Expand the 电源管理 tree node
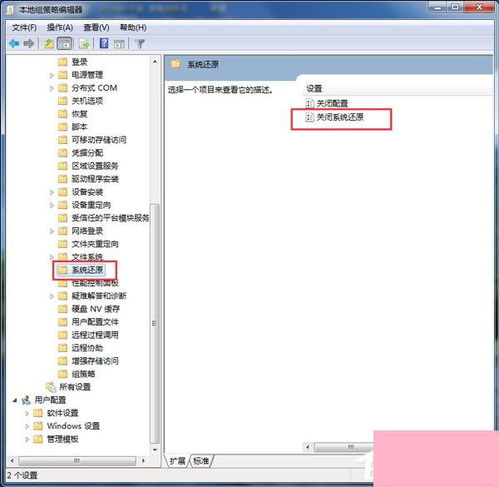 pyautogui.click(x=52, y=75)
